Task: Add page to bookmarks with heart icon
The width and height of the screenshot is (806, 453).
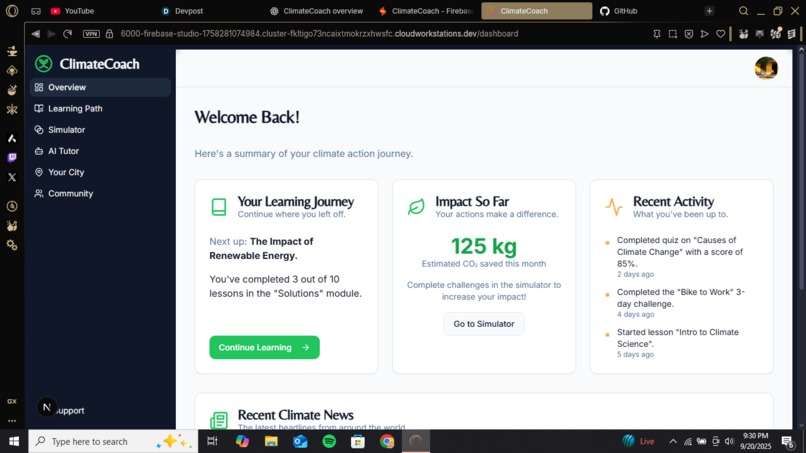Action: click(721, 34)
